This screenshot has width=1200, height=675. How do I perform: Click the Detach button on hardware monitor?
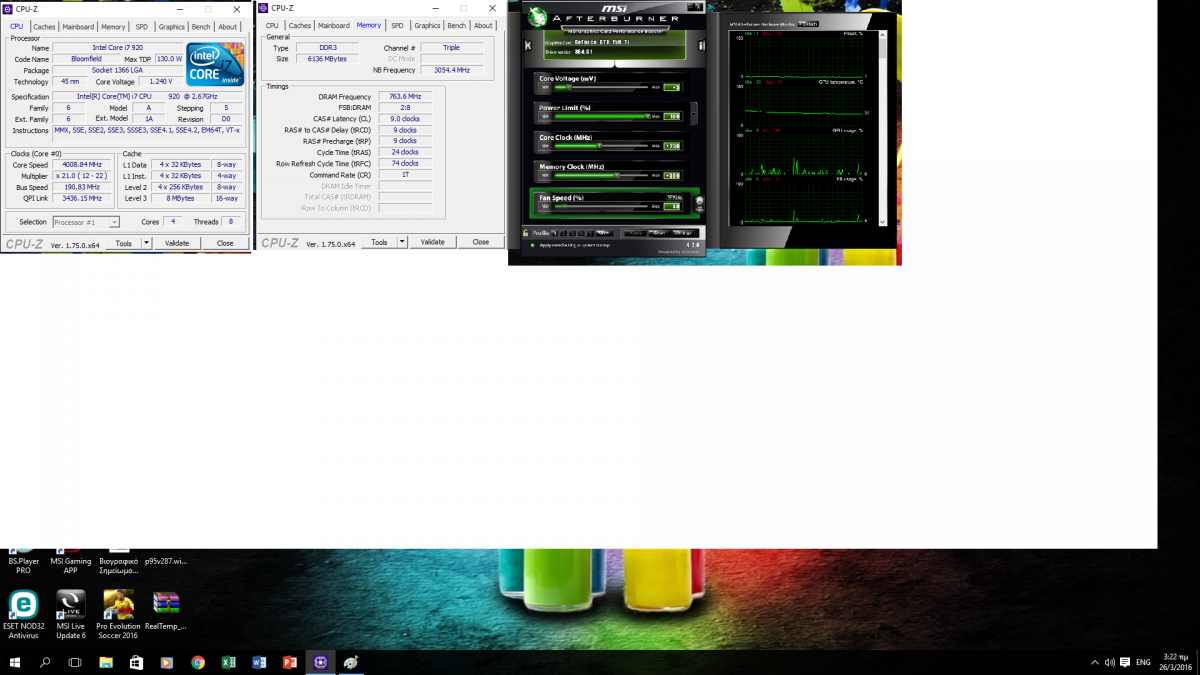click(x=809, y=23)
